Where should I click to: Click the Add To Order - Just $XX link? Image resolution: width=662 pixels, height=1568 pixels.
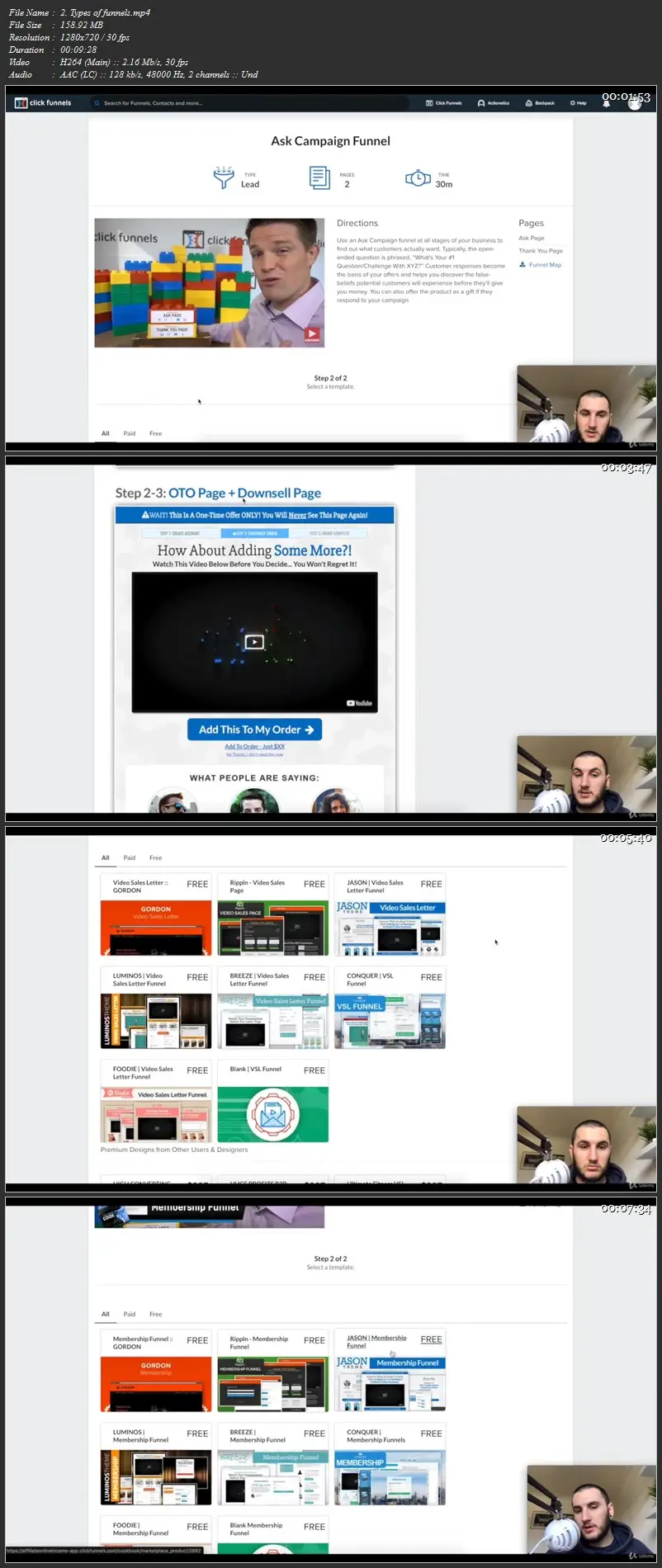[254, 746]
